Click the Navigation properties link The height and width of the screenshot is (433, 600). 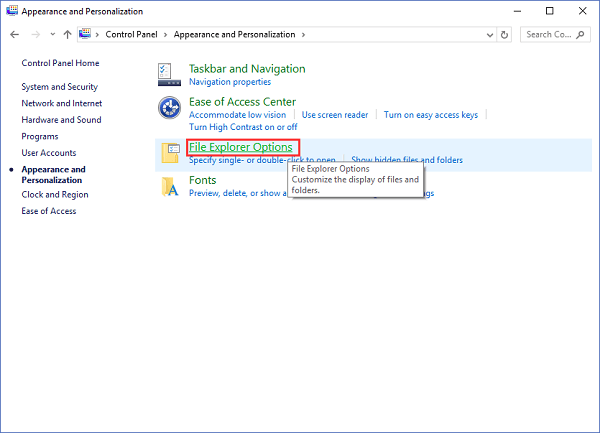pos(229,81)
